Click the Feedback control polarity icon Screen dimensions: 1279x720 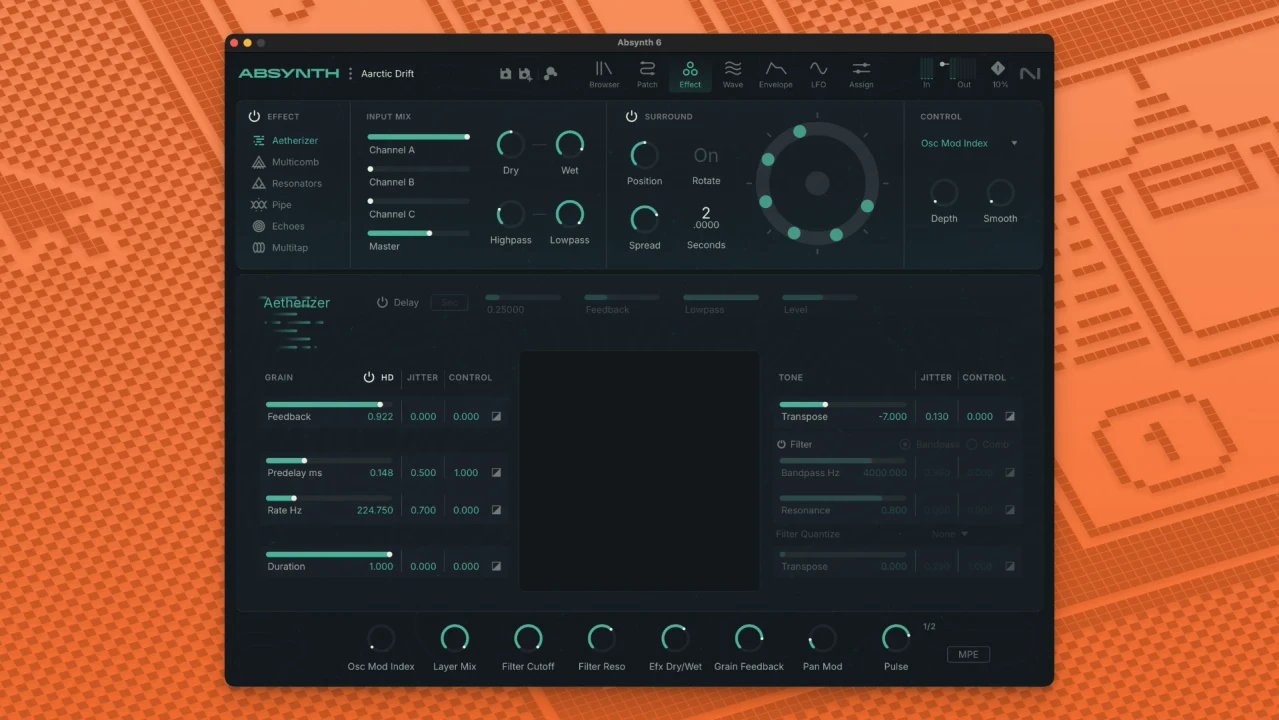(496, 417)
